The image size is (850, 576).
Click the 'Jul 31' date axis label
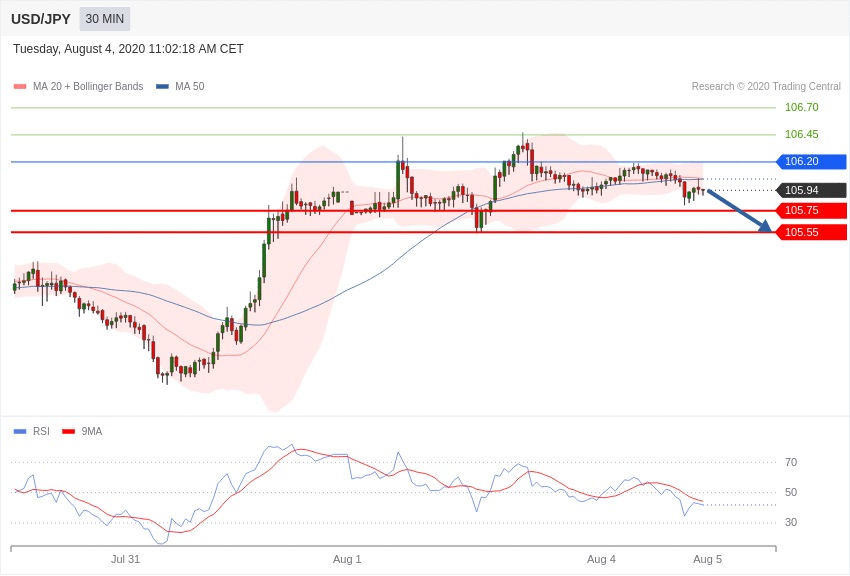[x=125, y=559]
